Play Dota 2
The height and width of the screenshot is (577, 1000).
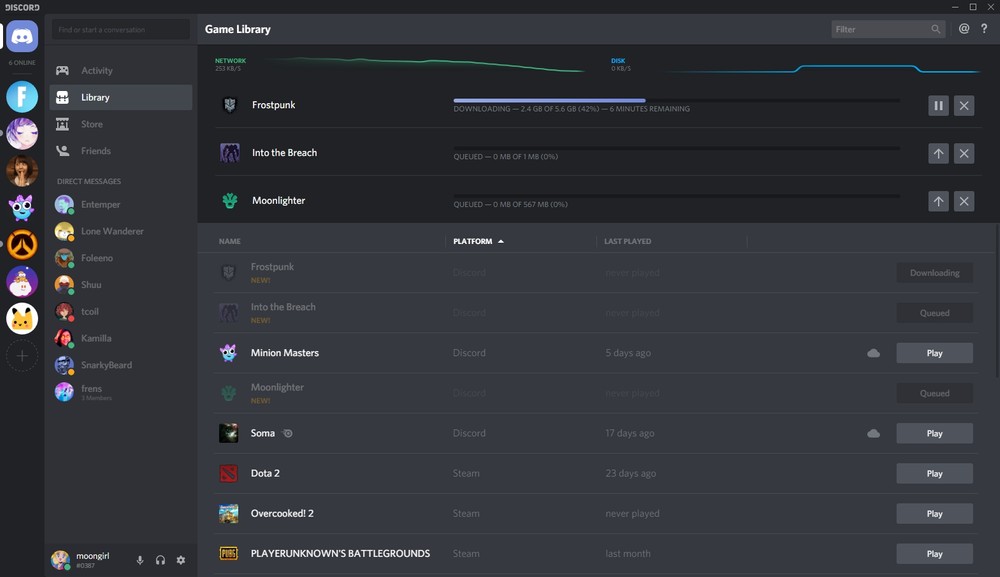[934, 473]
